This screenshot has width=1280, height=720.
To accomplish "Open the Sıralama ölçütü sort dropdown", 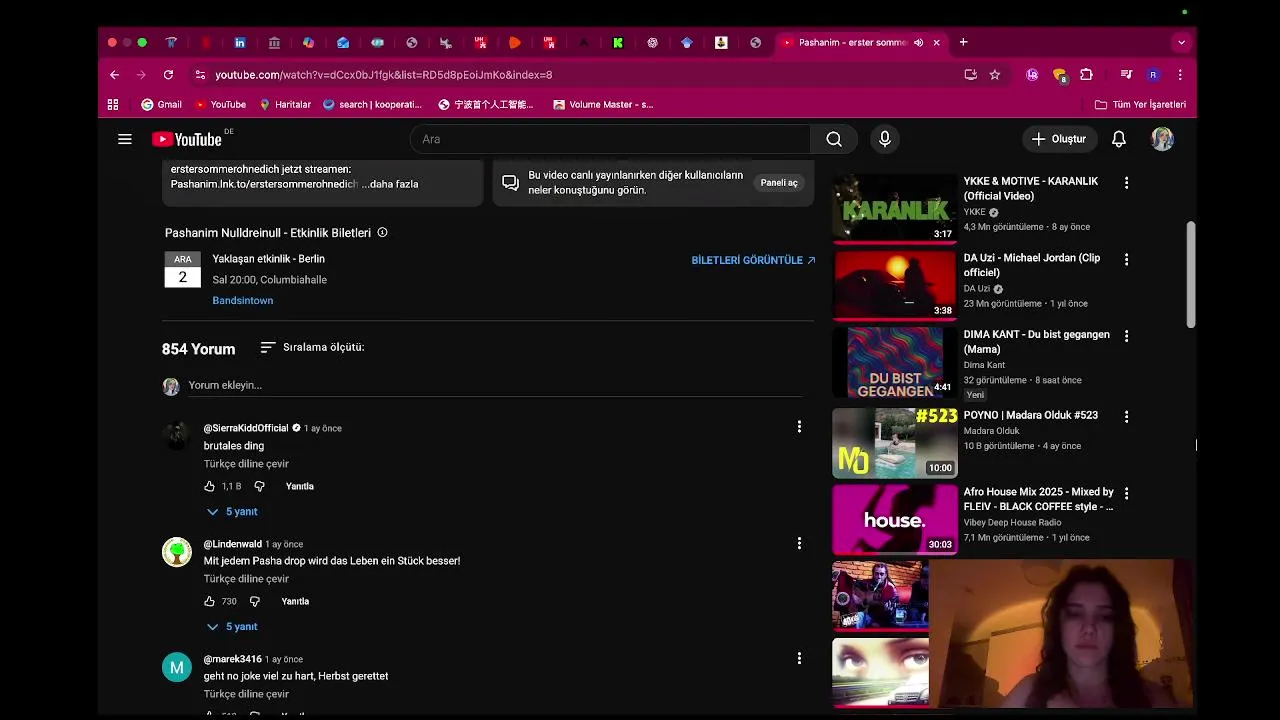I will click(312, 347).
